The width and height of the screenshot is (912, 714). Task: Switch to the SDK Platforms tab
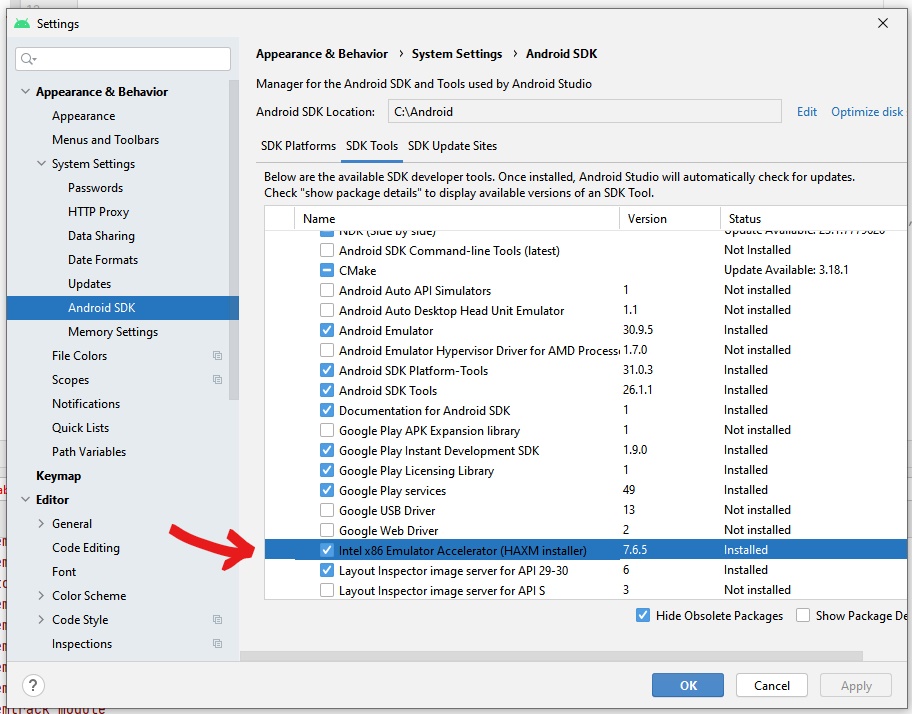pos(298,146)
